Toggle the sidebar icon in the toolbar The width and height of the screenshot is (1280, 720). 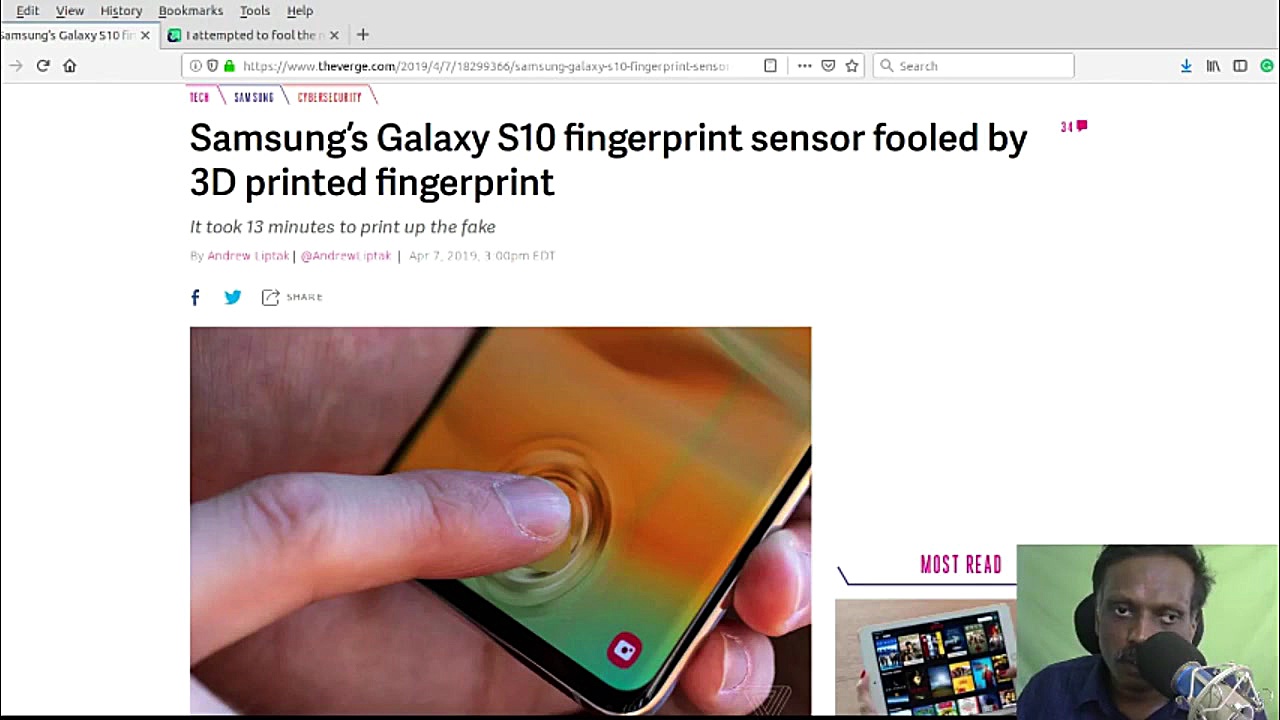tap(1240, 66)
